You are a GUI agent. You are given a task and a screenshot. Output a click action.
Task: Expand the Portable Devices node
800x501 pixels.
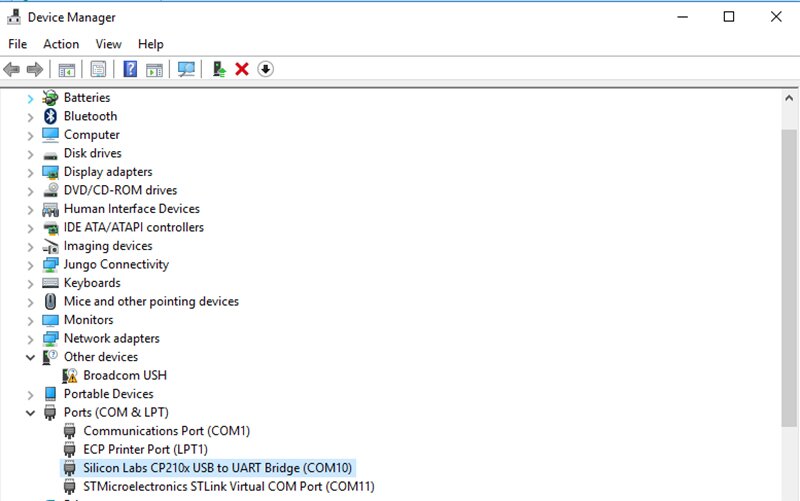(x=30, y=394)
